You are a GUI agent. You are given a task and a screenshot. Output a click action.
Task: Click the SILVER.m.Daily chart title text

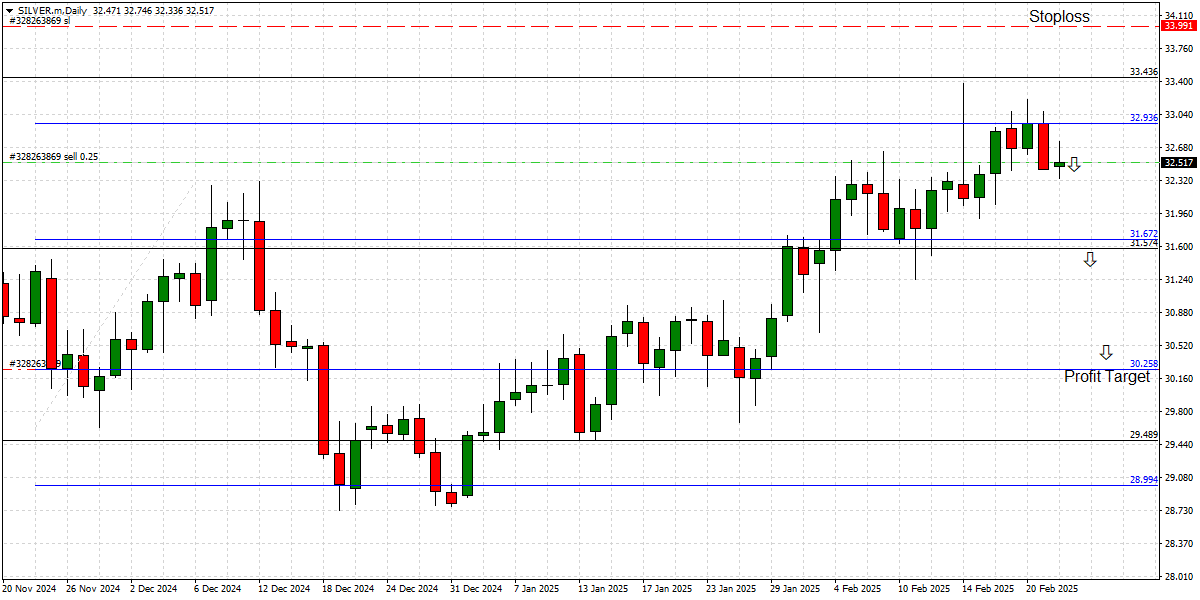pyautogui.click(x=50, y=9)
